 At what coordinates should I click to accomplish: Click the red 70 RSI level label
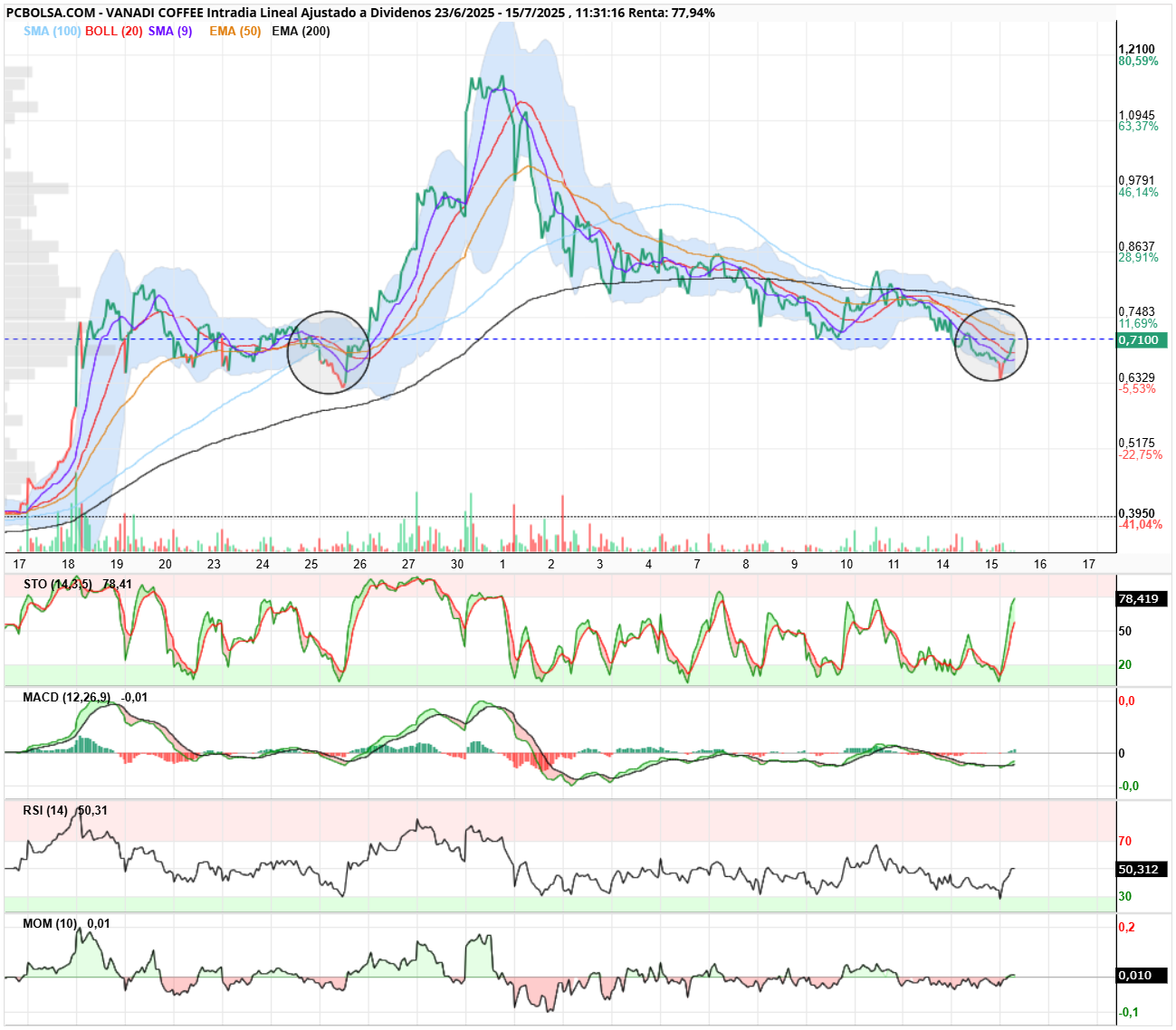[x=1125, y=842]
